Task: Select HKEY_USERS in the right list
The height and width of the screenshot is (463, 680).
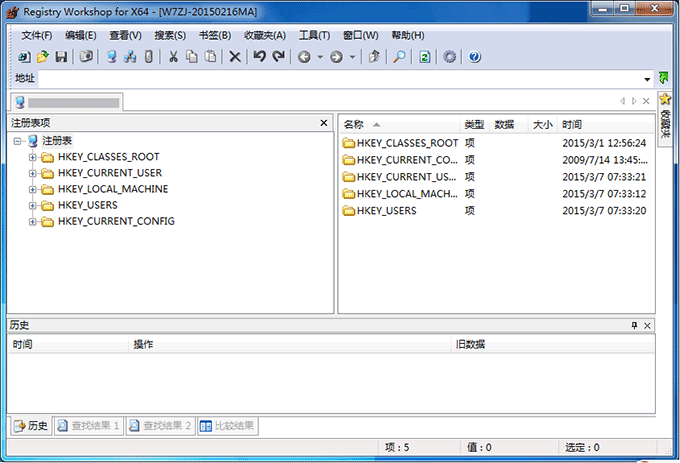Action: click(386, 211)
